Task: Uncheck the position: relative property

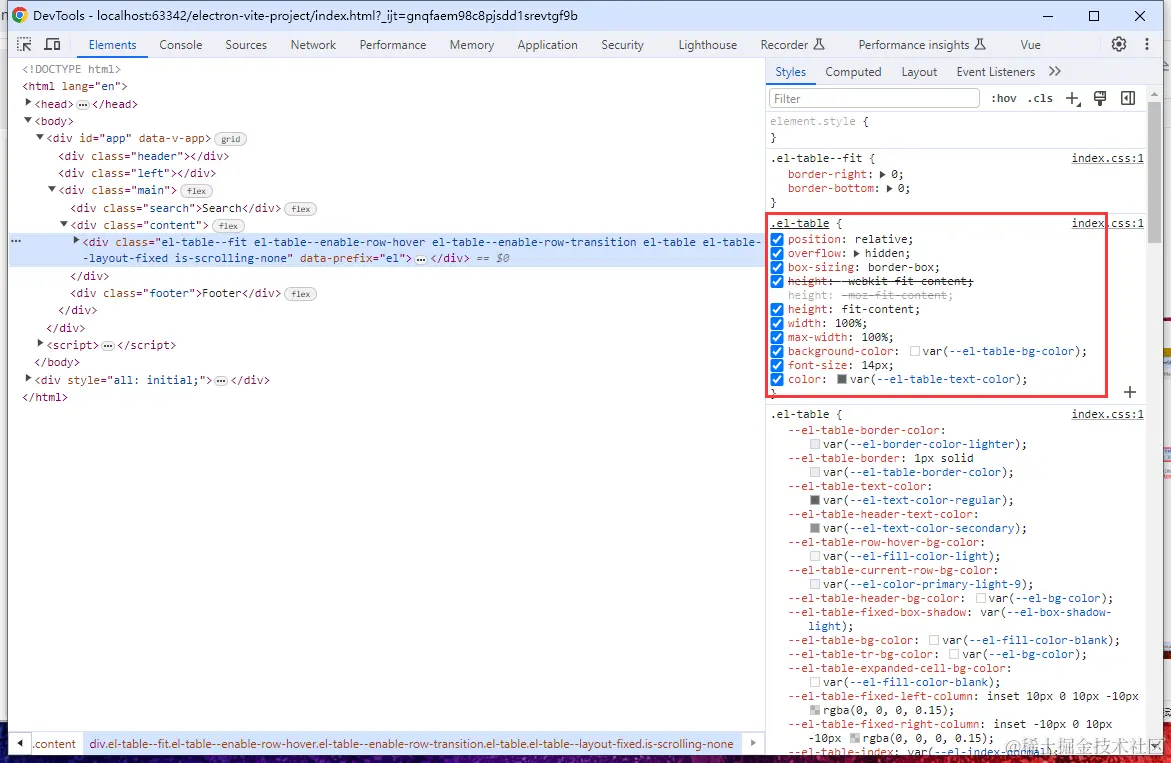Action: [777, 240]
